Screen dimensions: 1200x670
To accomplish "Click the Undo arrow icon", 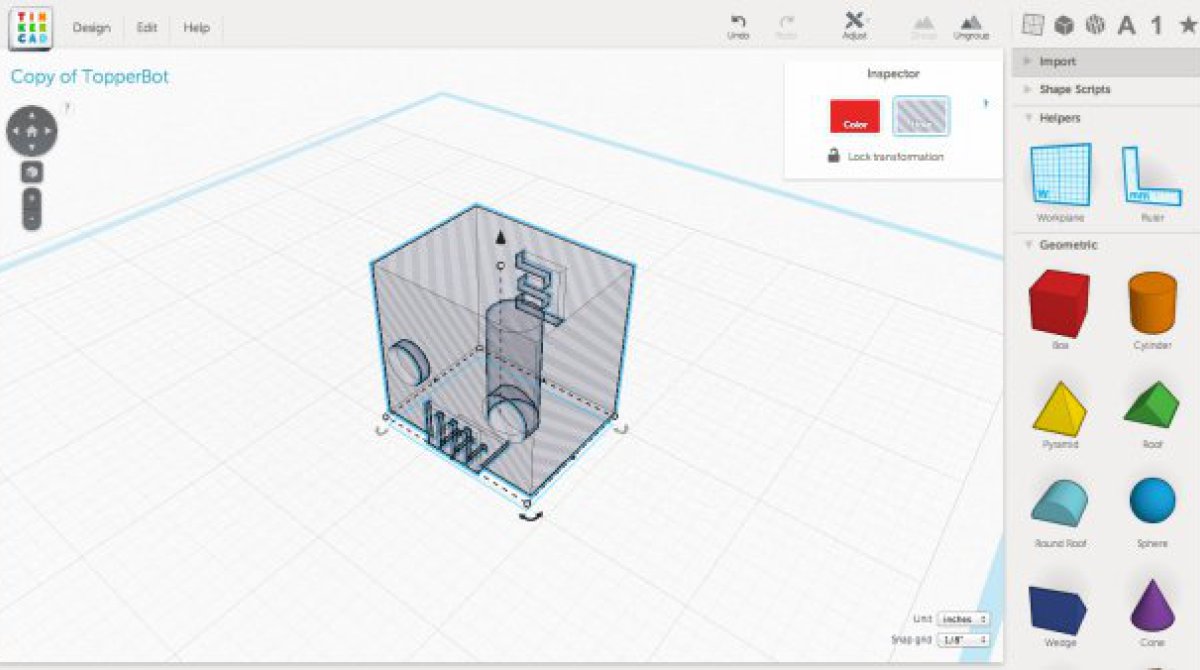I will 738,21.
